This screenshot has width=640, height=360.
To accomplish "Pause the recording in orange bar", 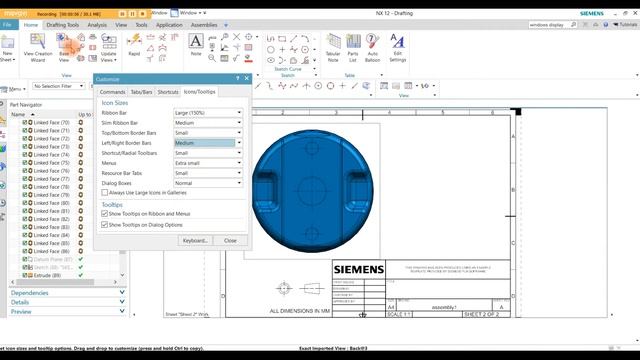I will click(132, 14).
